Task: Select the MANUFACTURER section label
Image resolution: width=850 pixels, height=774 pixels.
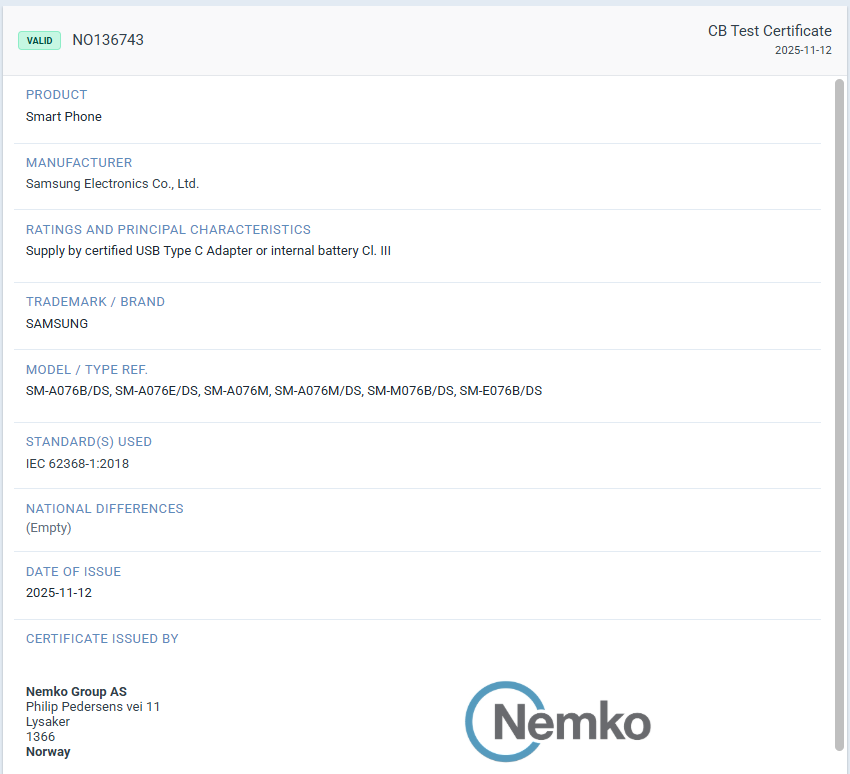Action: pyautogui.click(x=79, y=162)
